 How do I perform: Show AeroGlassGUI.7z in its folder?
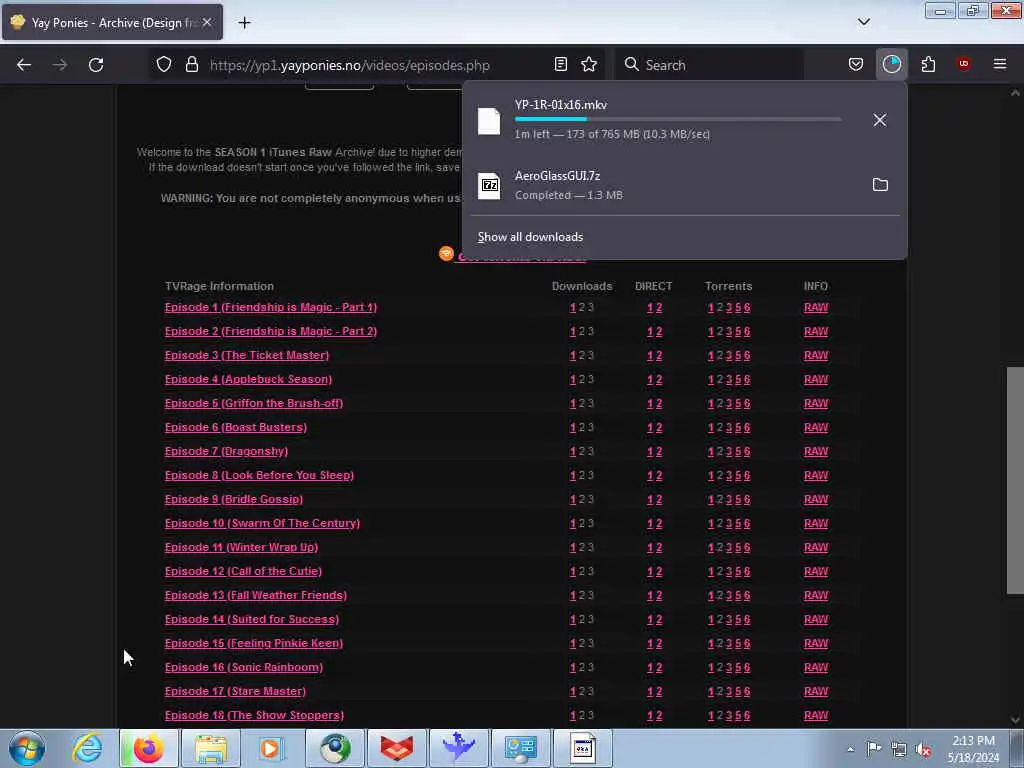[x=880, y=185]
